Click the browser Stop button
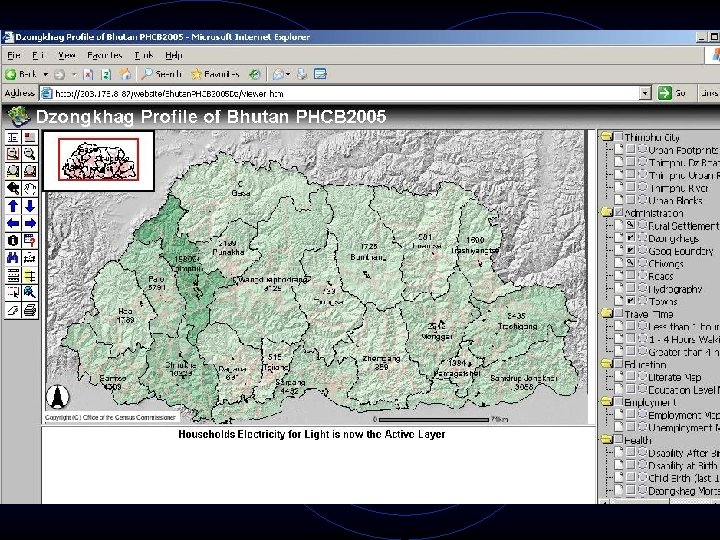This screenshot has height=540, width=720. click(x=88, y=74)
